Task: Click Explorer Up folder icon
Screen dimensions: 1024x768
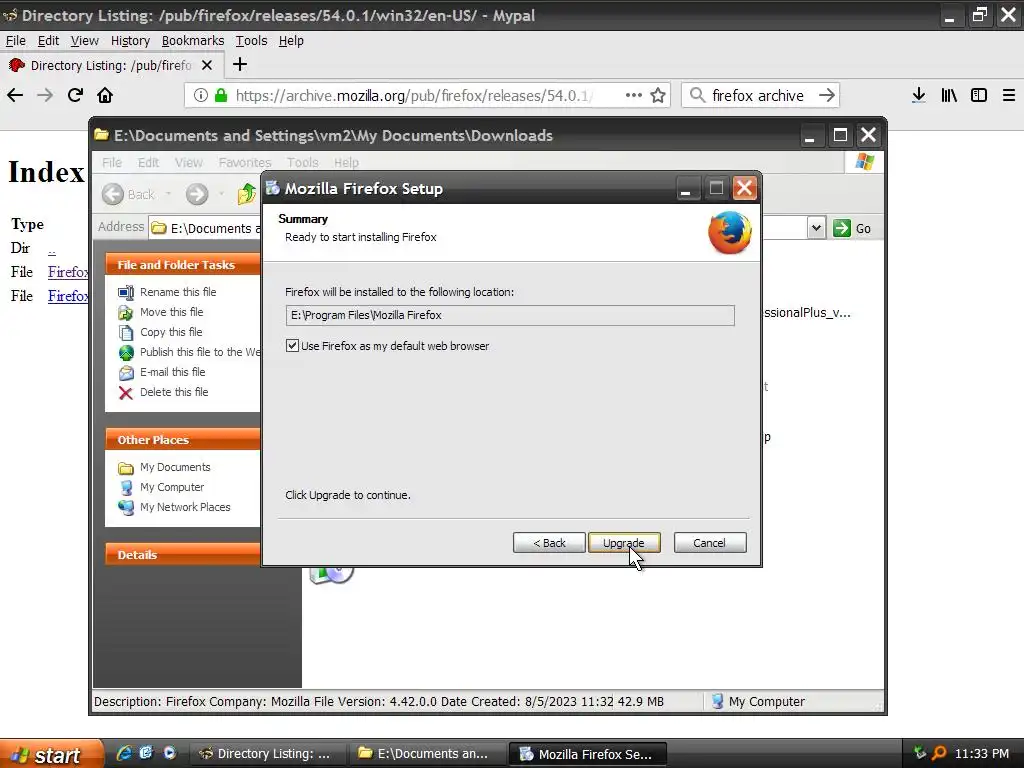Action: [247, 194]
